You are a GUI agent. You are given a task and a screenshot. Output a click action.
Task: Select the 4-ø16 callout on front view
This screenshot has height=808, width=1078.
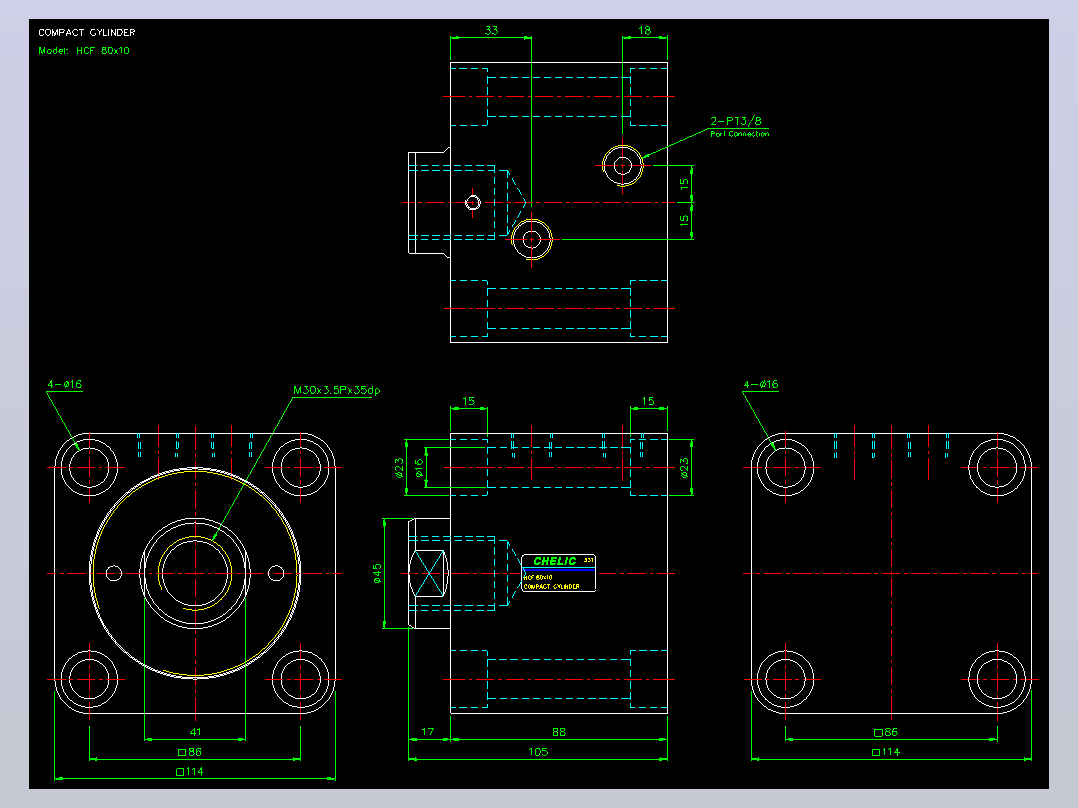[x=65, y=384]
